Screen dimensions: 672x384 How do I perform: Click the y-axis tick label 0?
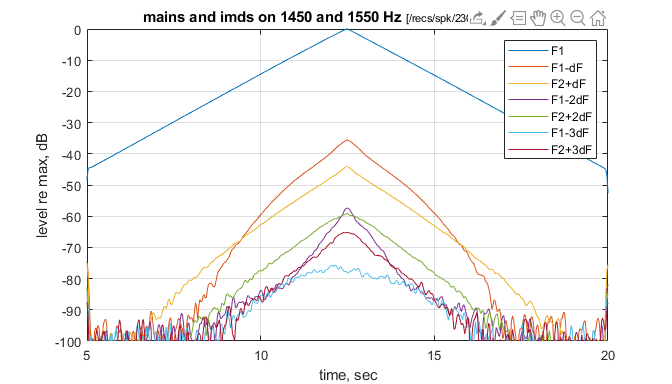77,30
